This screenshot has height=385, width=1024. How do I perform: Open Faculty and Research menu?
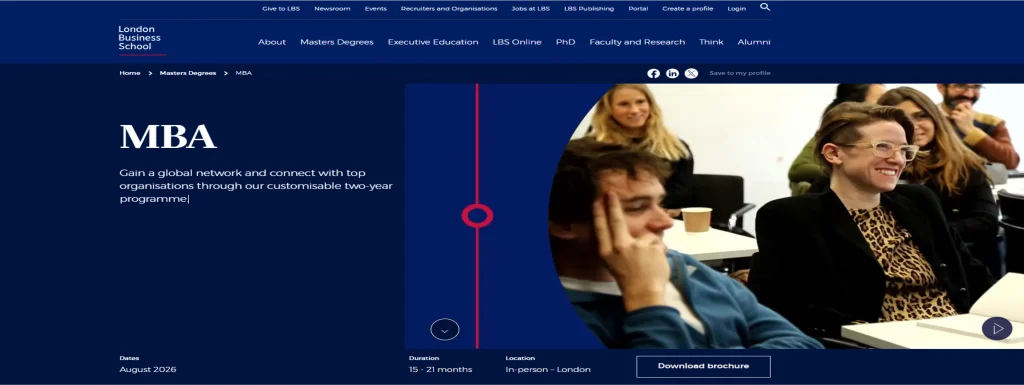637,42
